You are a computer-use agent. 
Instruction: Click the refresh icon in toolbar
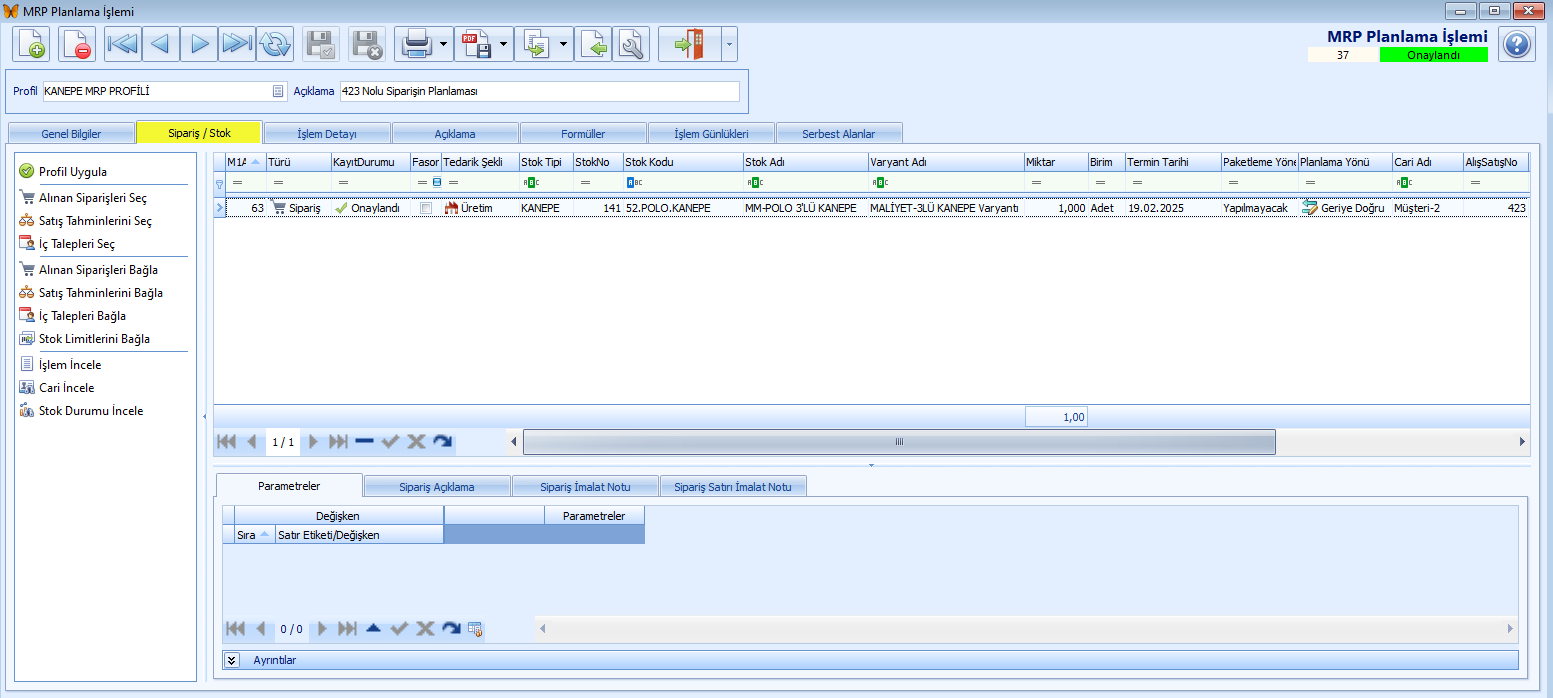click(x=275, y=45)
